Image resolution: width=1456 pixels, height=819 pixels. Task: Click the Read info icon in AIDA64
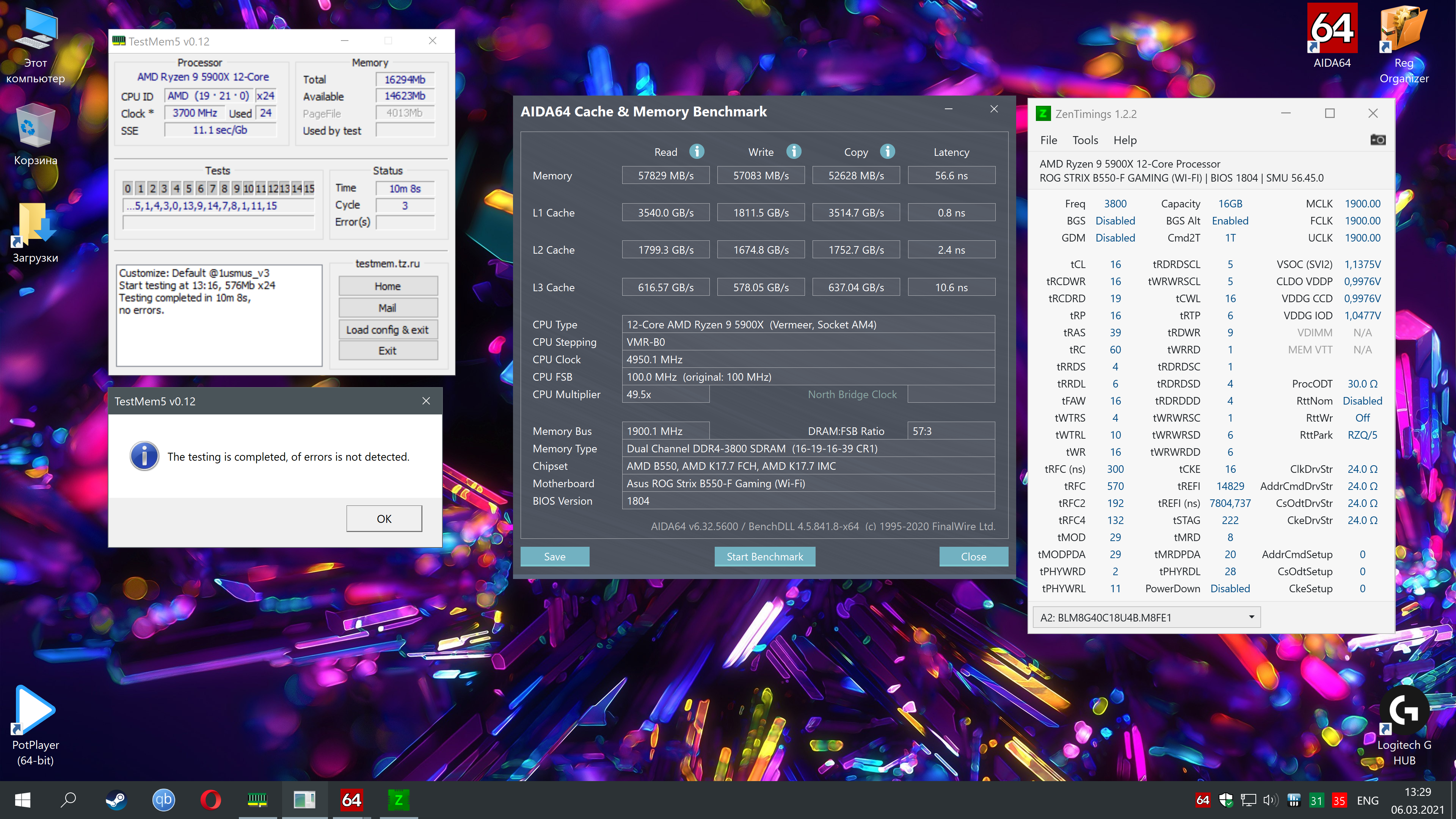(697, 152)
